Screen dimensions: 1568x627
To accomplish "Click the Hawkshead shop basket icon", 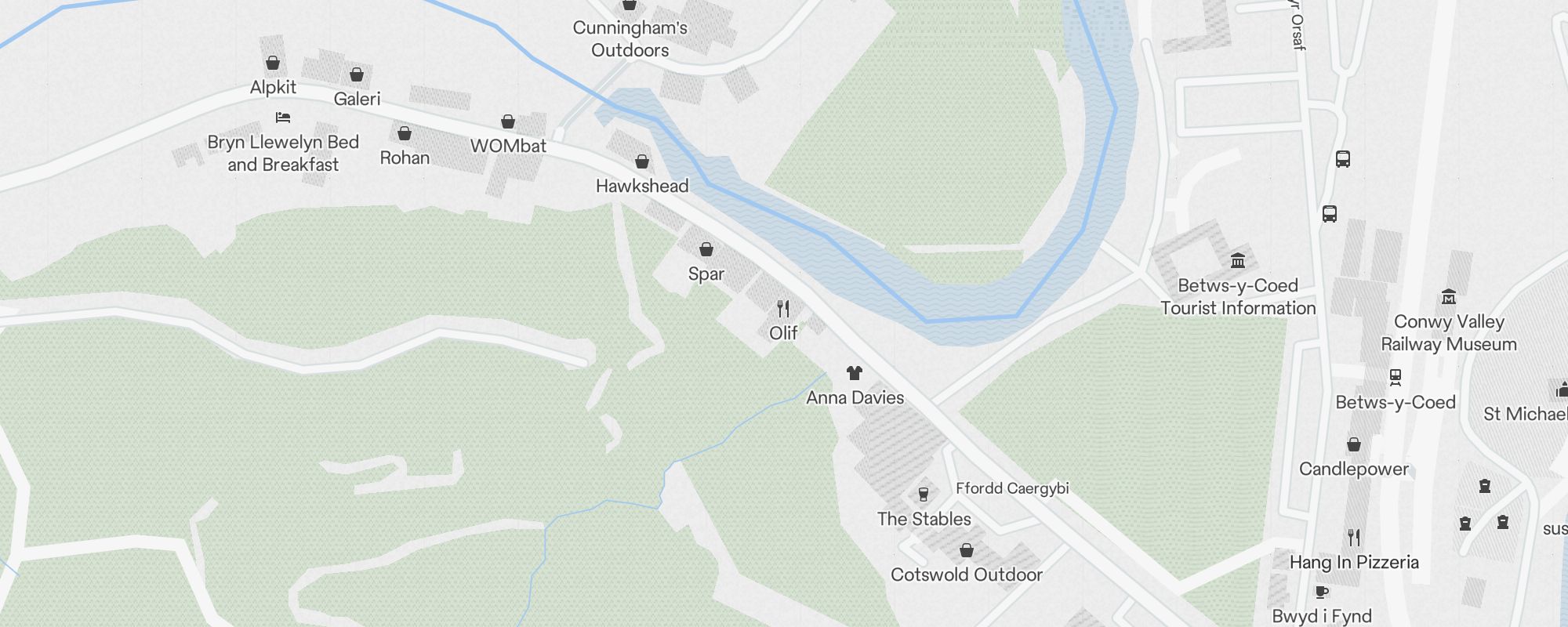I will [642, 161].
